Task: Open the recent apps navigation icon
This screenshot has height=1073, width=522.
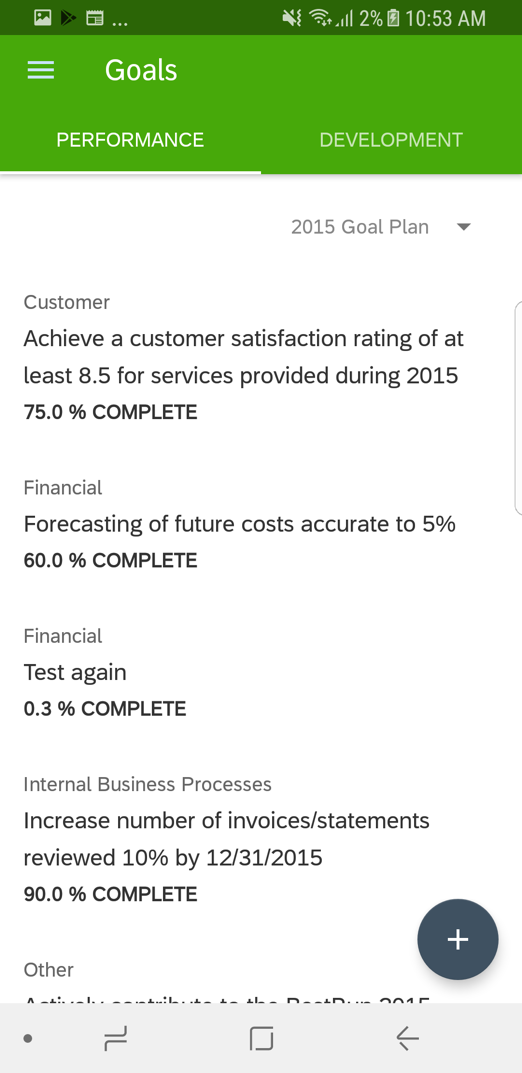Action: pos(116,1040)
